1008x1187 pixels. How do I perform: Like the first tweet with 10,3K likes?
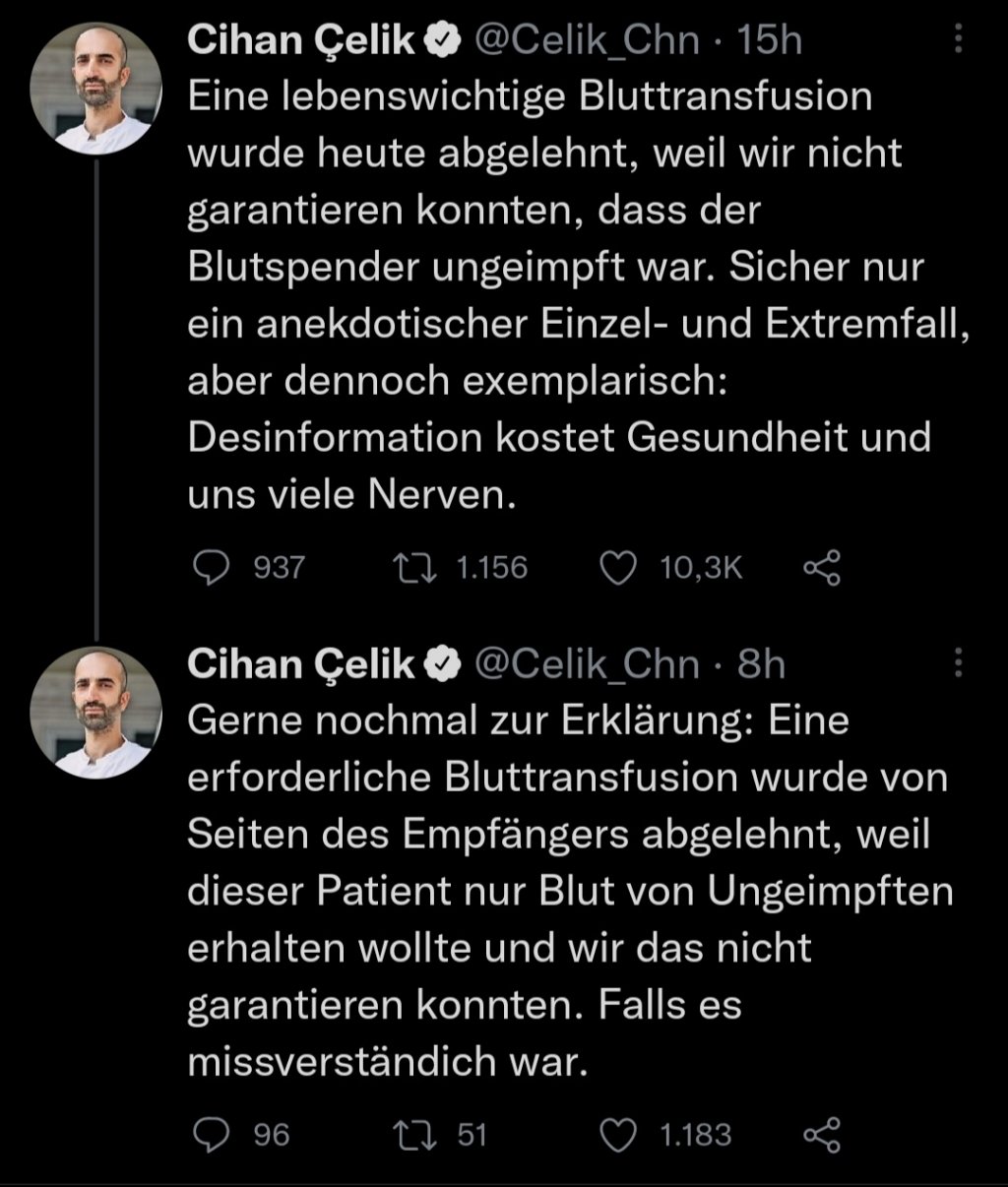(x=617, y=568)
